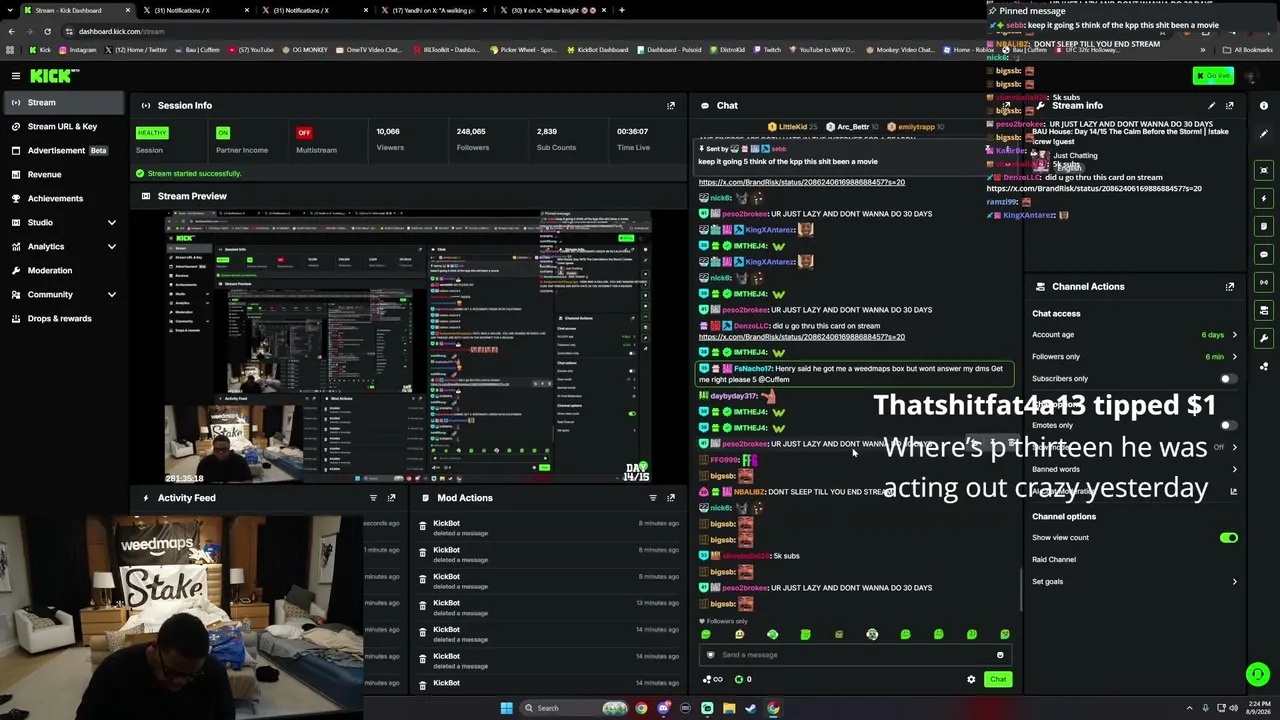Viewport: 1280px width, 720px height.
Task: Expand the Studio sidebar section
Action: coord(112,223)
